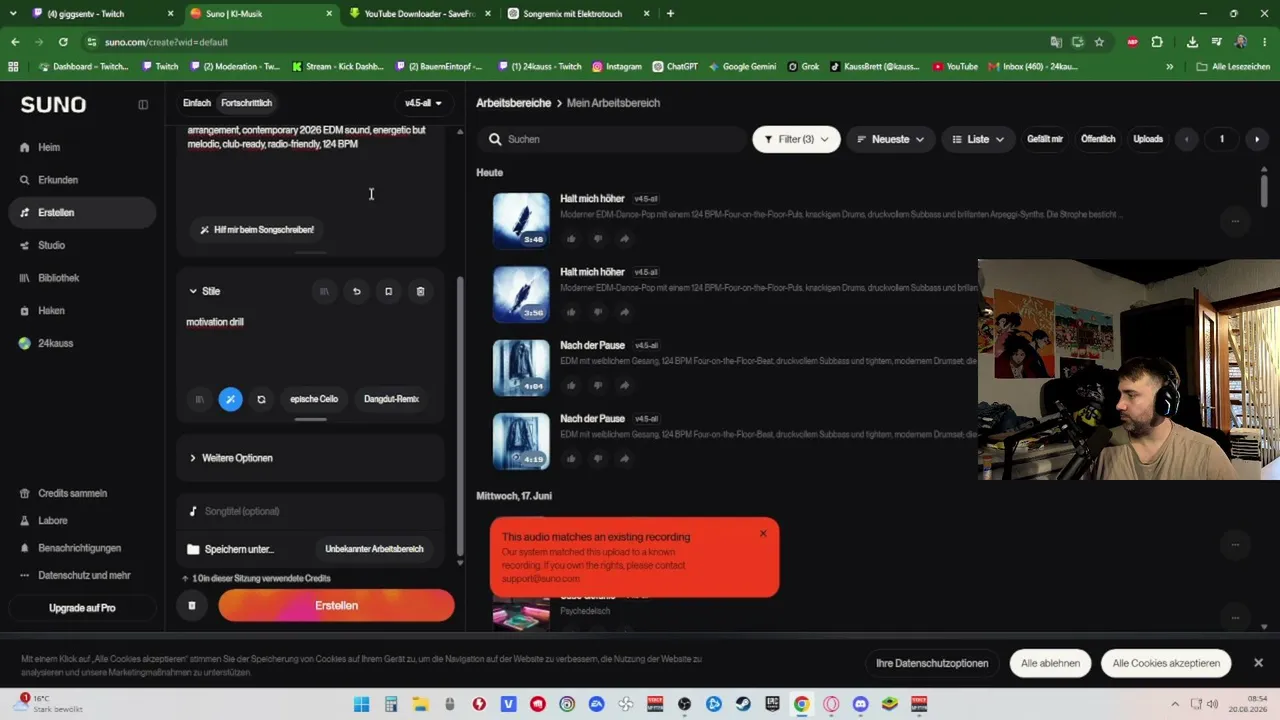Click the create panel scrollbar
Viewport: 1280px width, 720px height.
coord(460,414)
